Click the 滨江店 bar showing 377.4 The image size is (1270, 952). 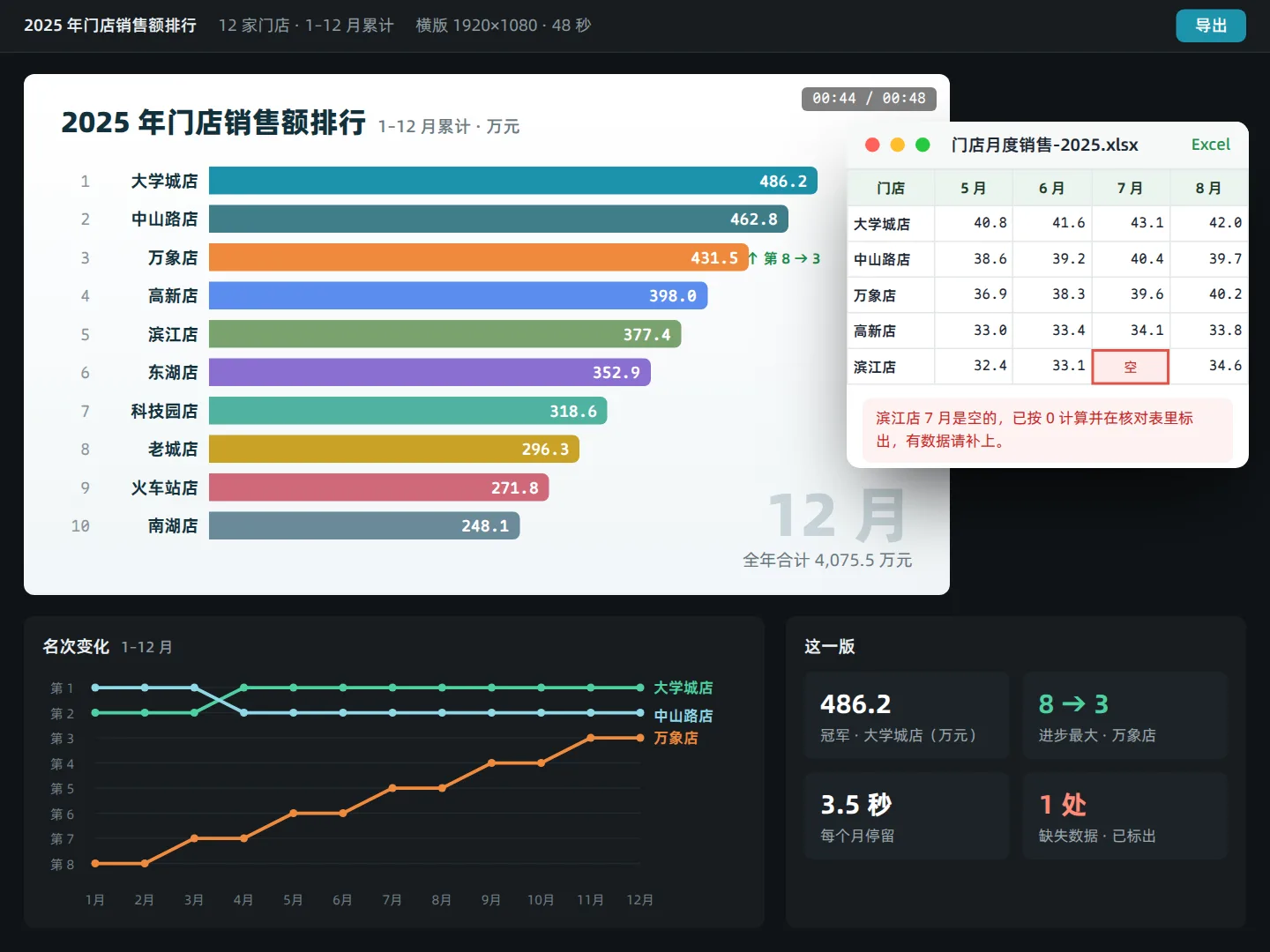444,334
